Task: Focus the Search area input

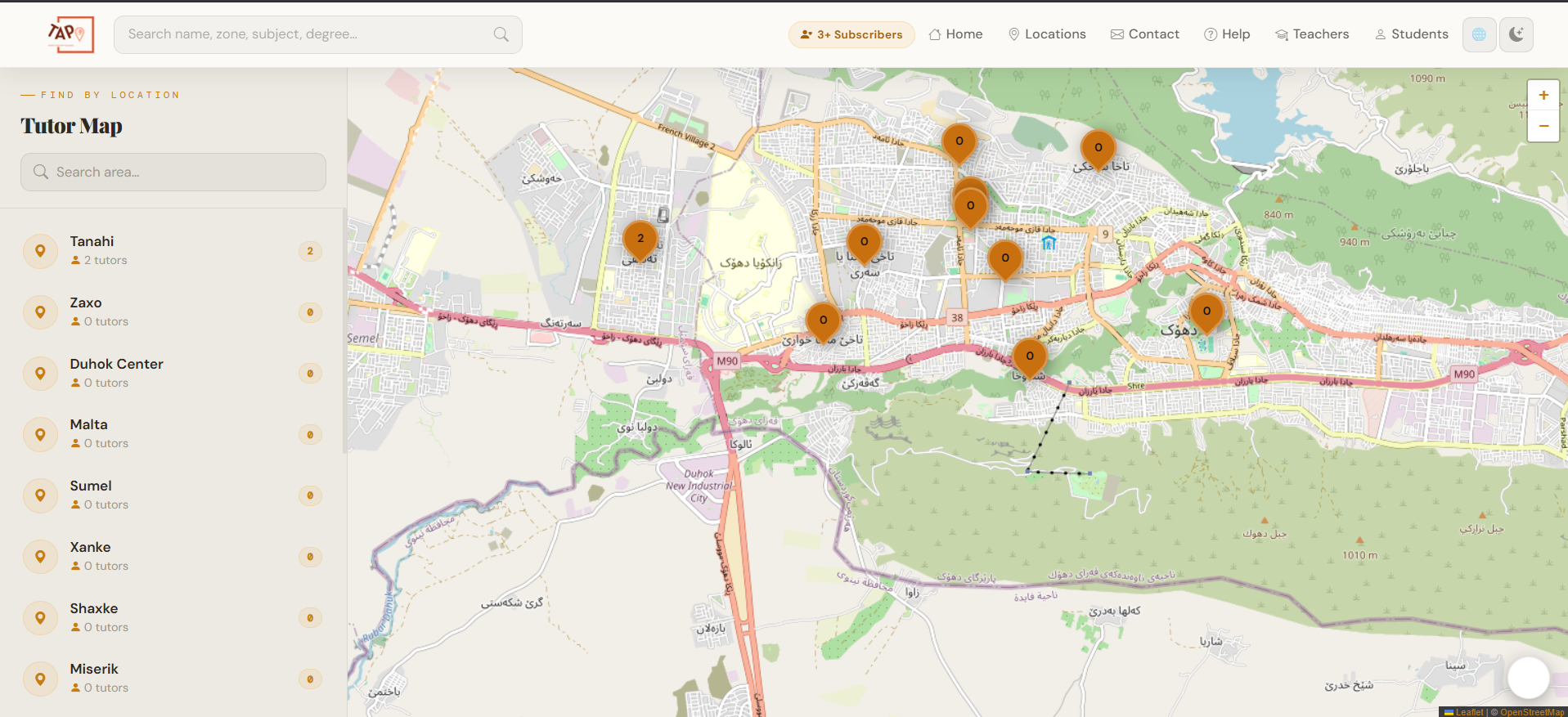Action: tap(173, 172)
